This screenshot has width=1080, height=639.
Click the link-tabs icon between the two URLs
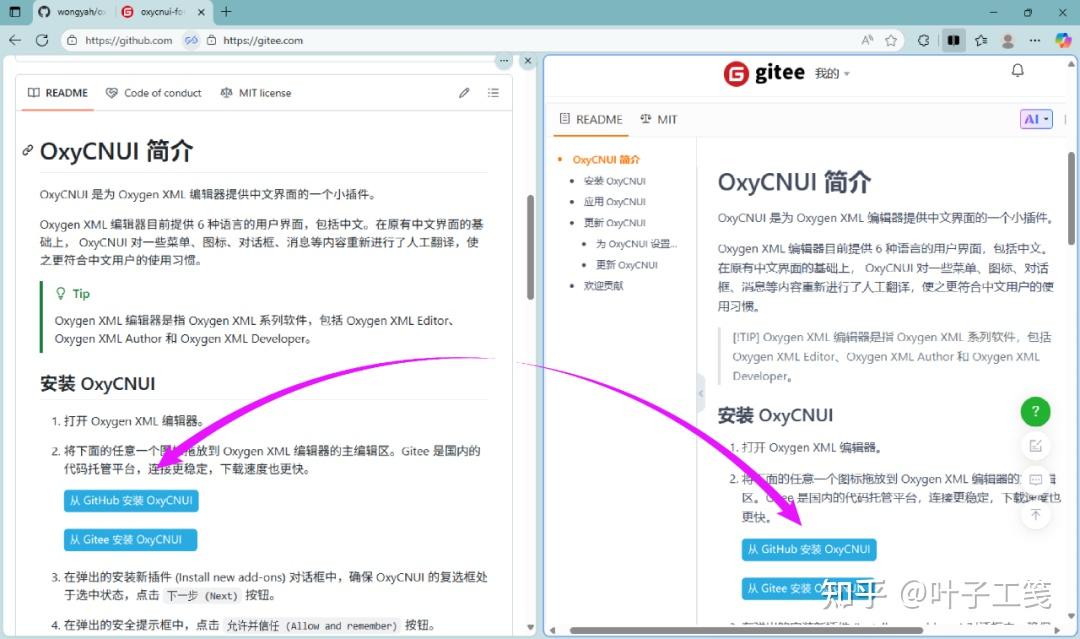pos(191,40)
